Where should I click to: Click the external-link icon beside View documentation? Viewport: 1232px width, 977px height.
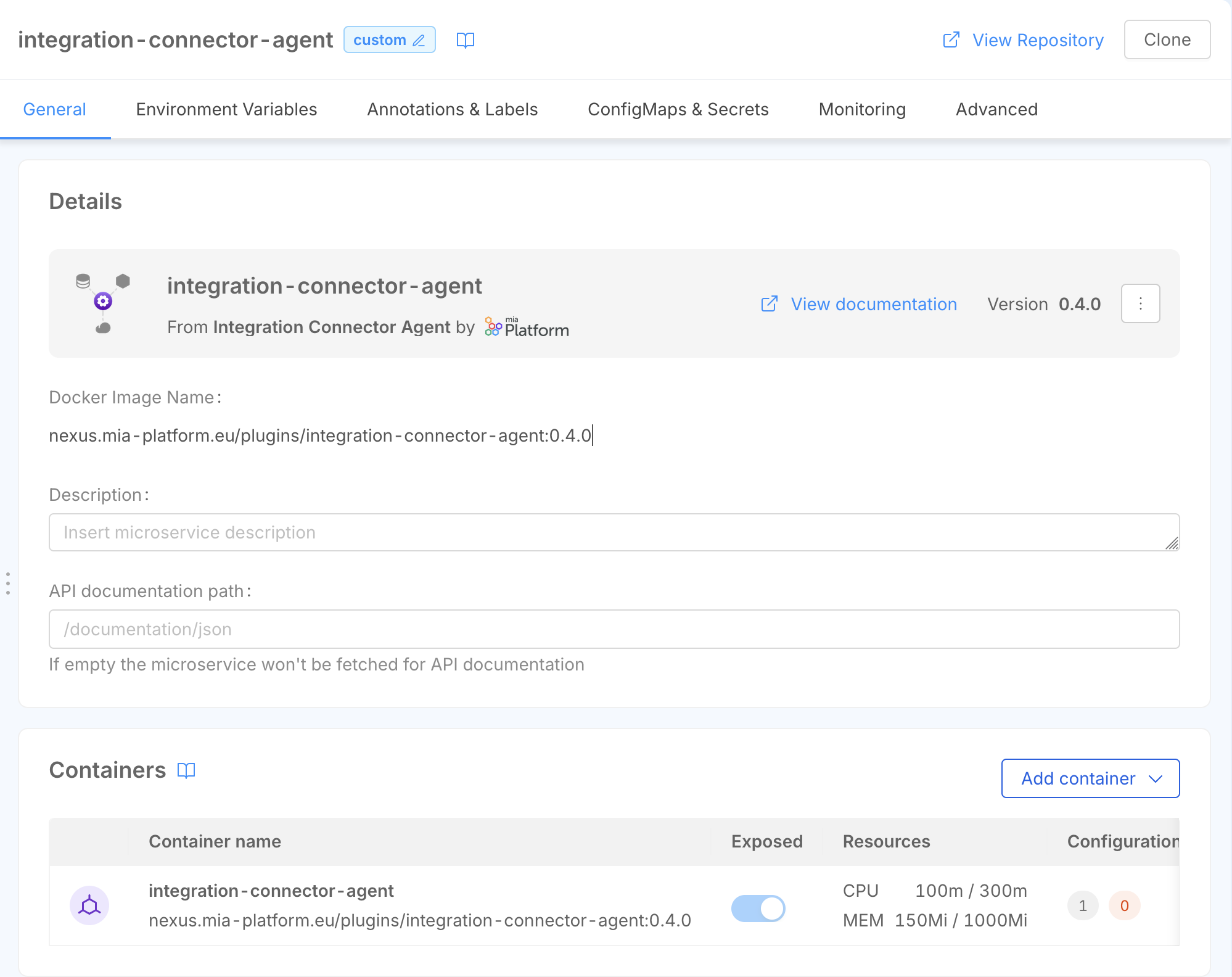[x=770, y=303]
